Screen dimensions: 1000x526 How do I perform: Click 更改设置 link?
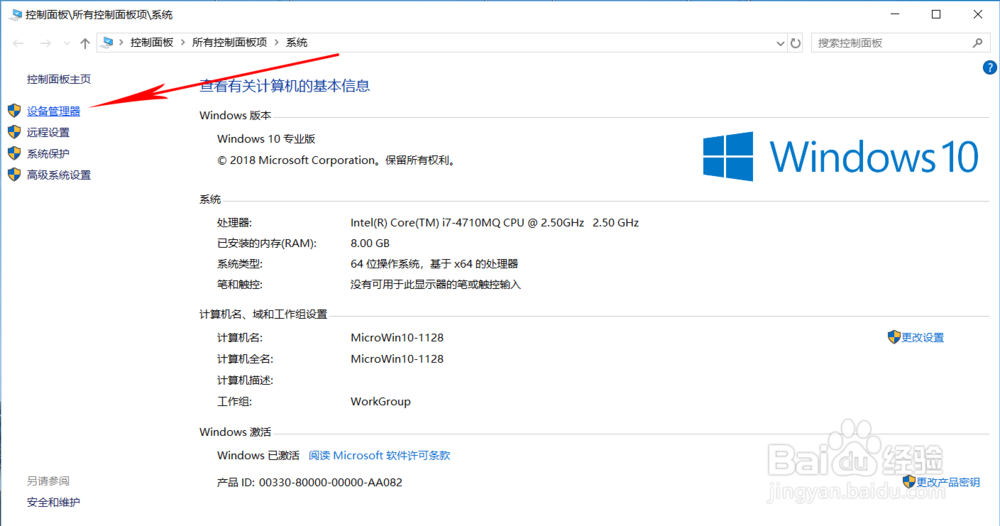[x=922, y=337]
